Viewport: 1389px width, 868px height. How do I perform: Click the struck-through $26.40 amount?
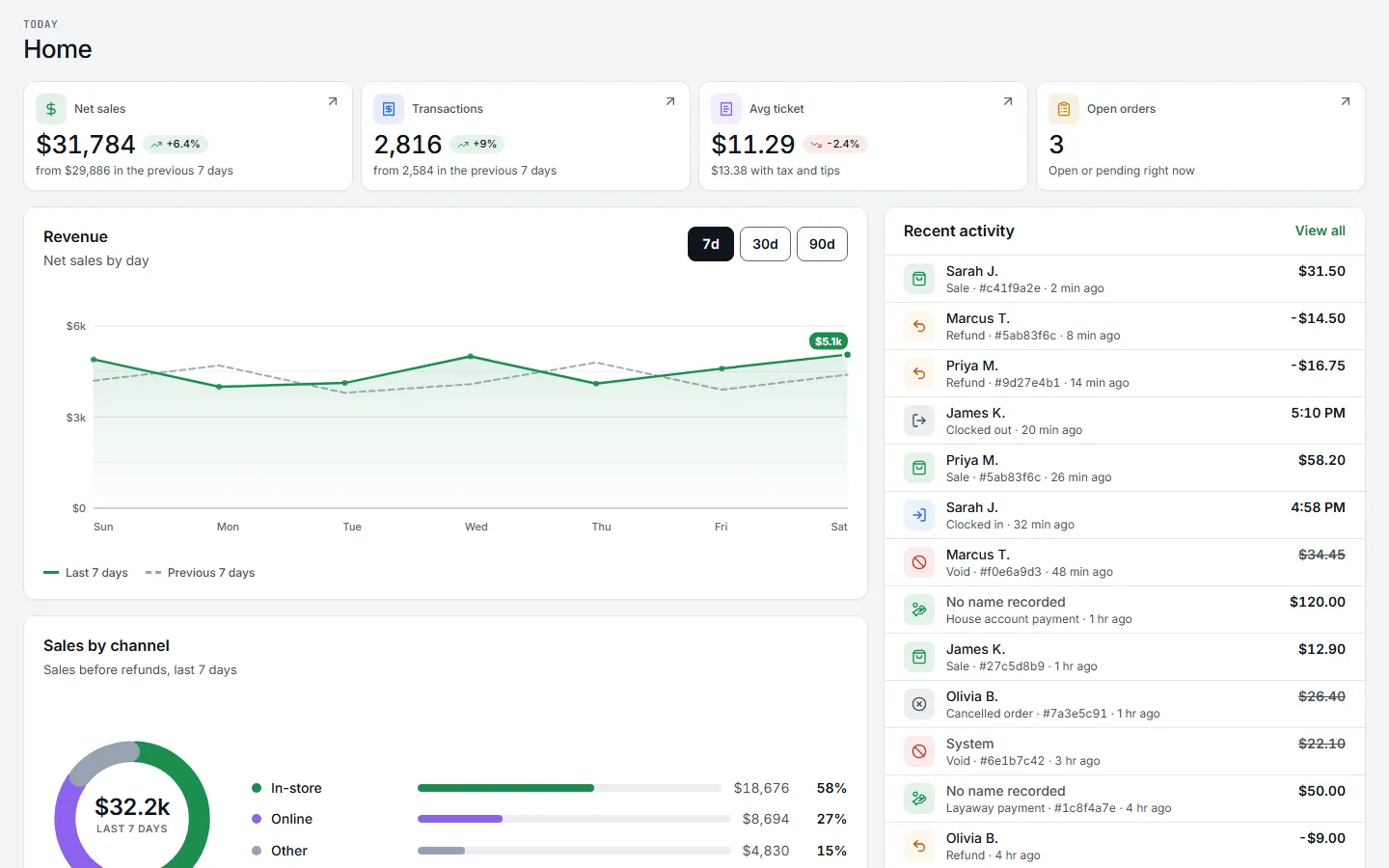pyautogui.click(x=1321, y=696)
